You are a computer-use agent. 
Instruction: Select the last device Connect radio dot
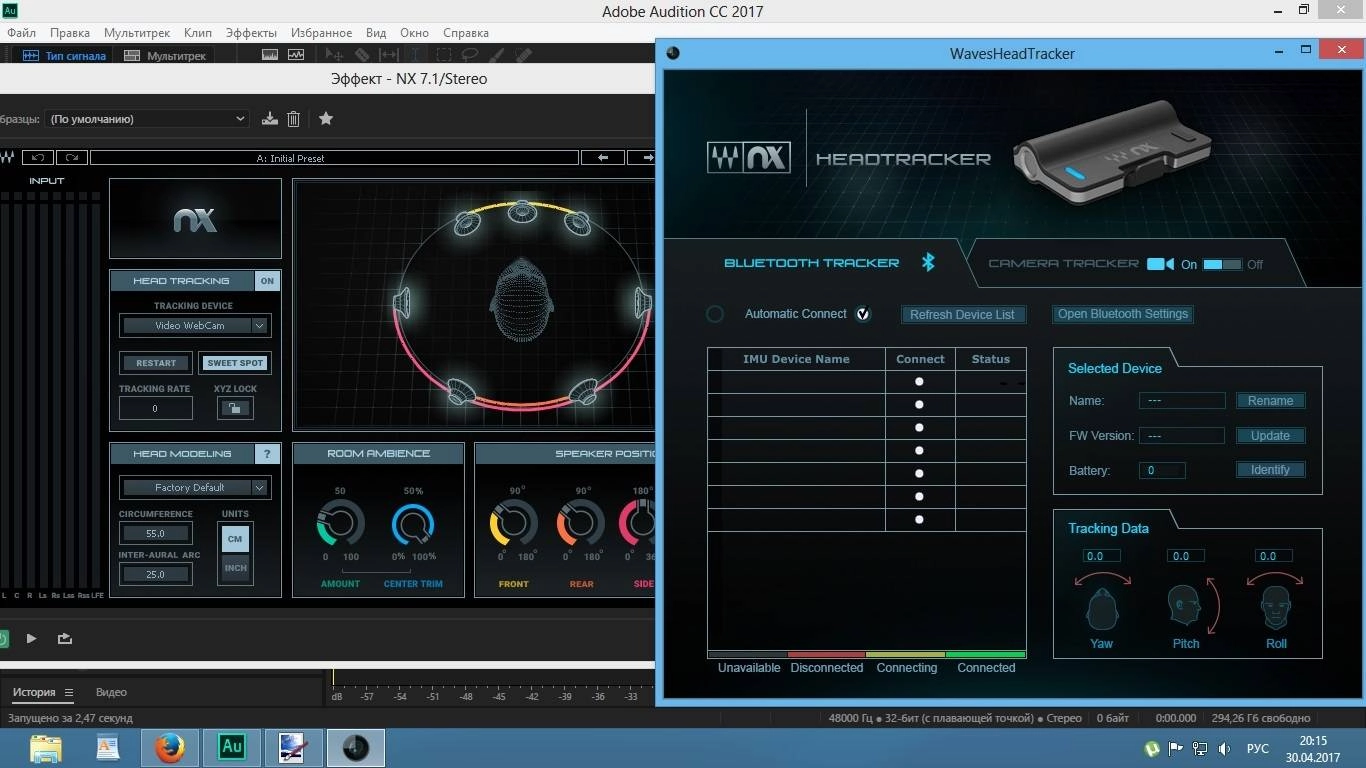(919, 520)
